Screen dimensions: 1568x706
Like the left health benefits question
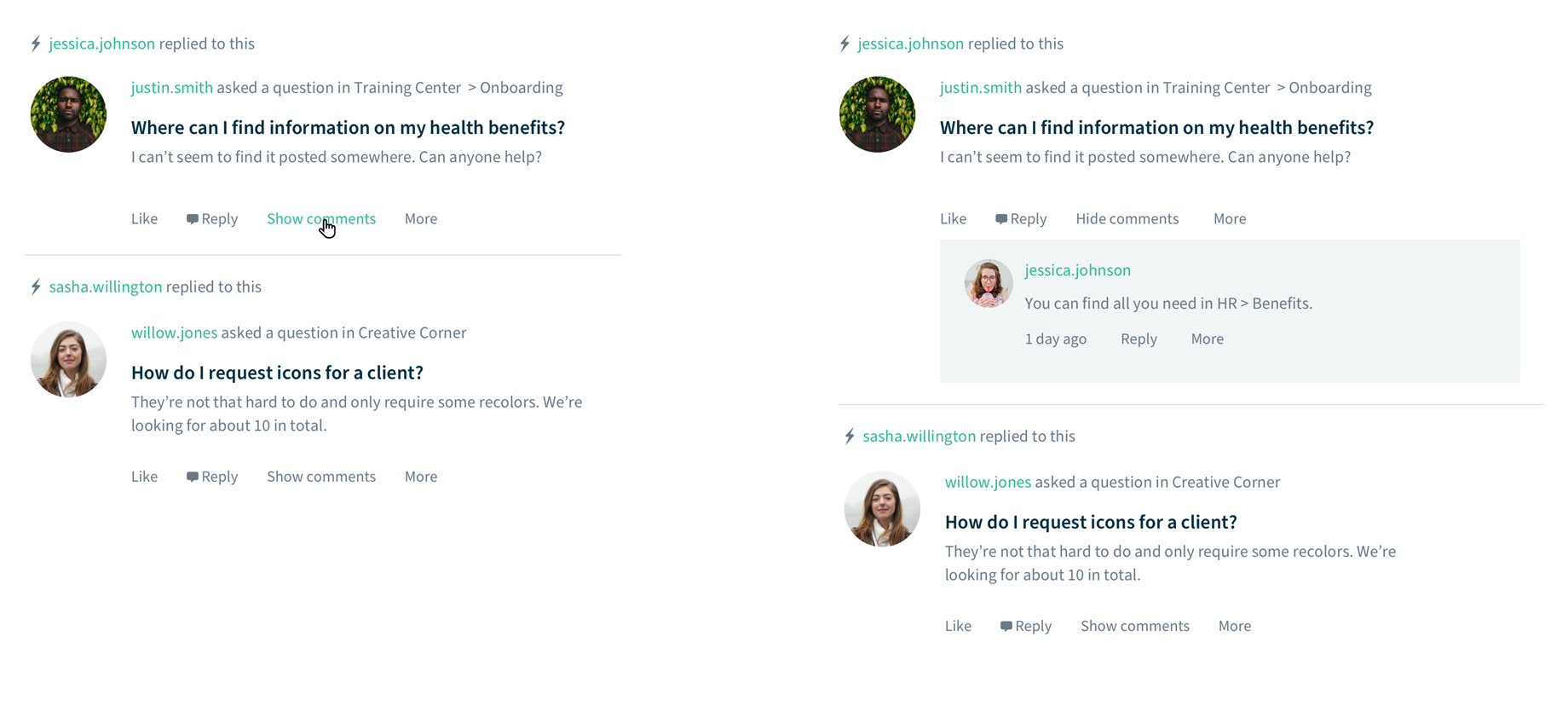point(144,218)
